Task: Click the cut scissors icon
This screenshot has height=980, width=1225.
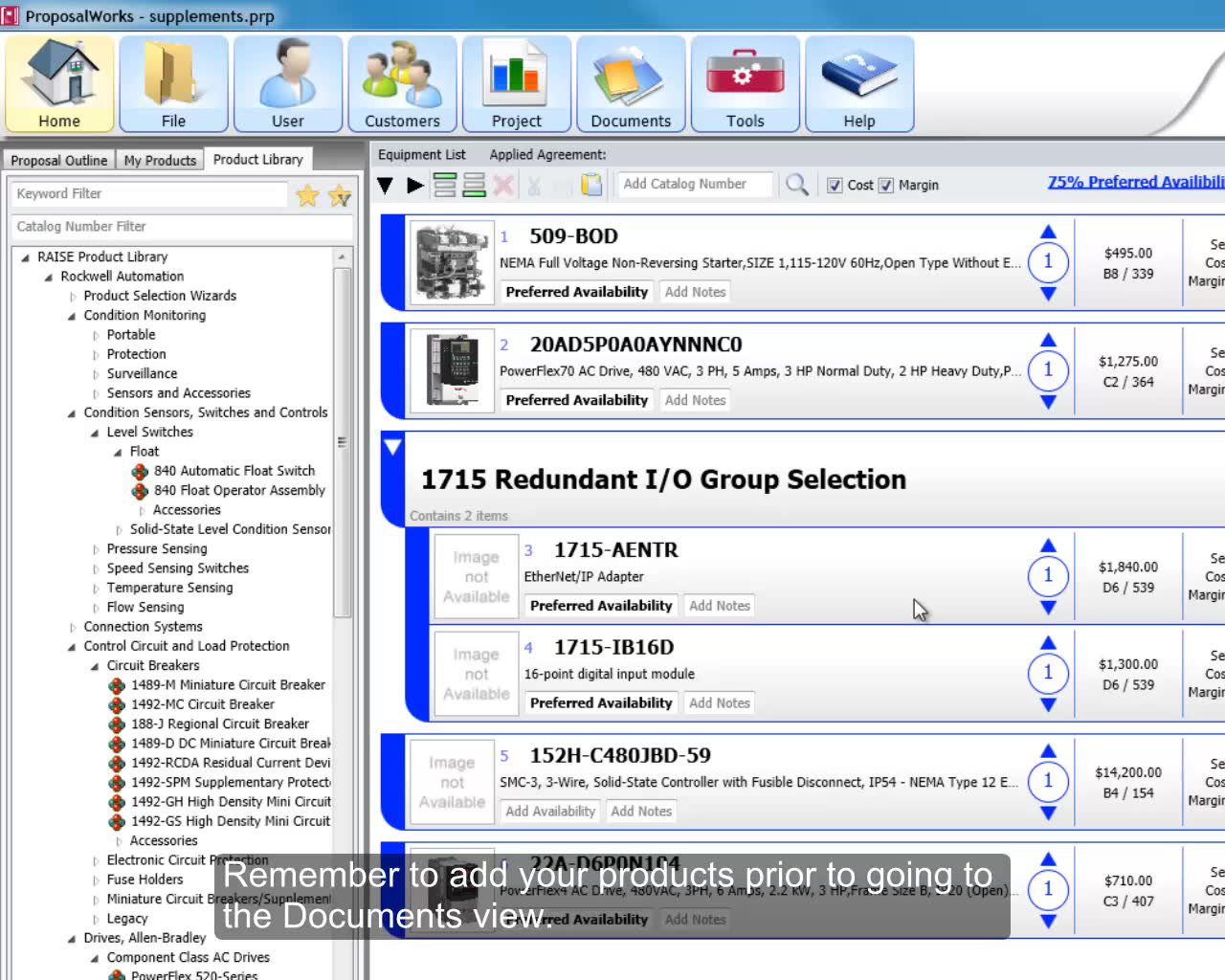Action: click(534, 185)
